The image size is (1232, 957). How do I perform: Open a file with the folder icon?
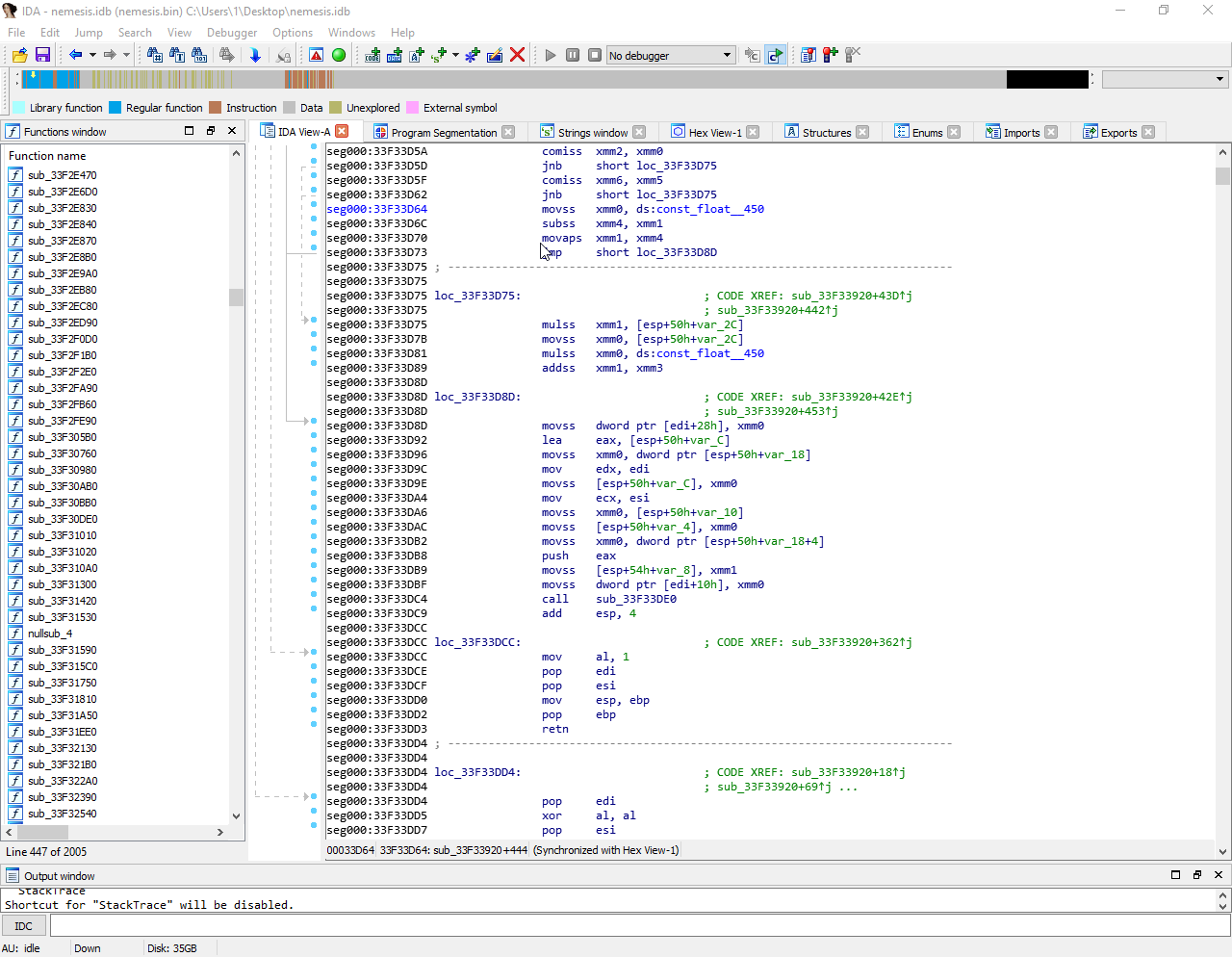tap(19, 55)
